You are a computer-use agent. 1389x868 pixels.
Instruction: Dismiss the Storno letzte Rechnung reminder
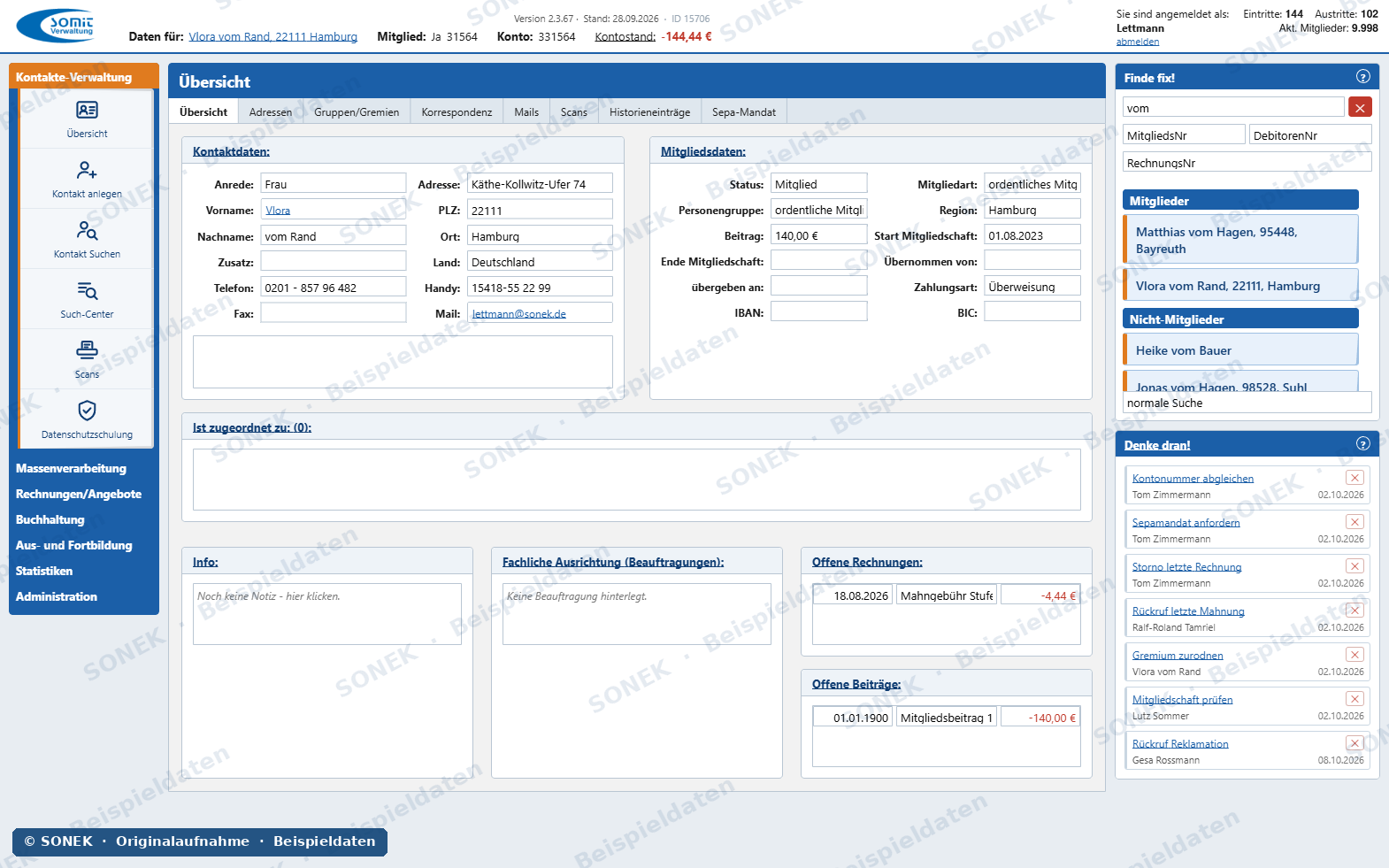pos(1354,566)
